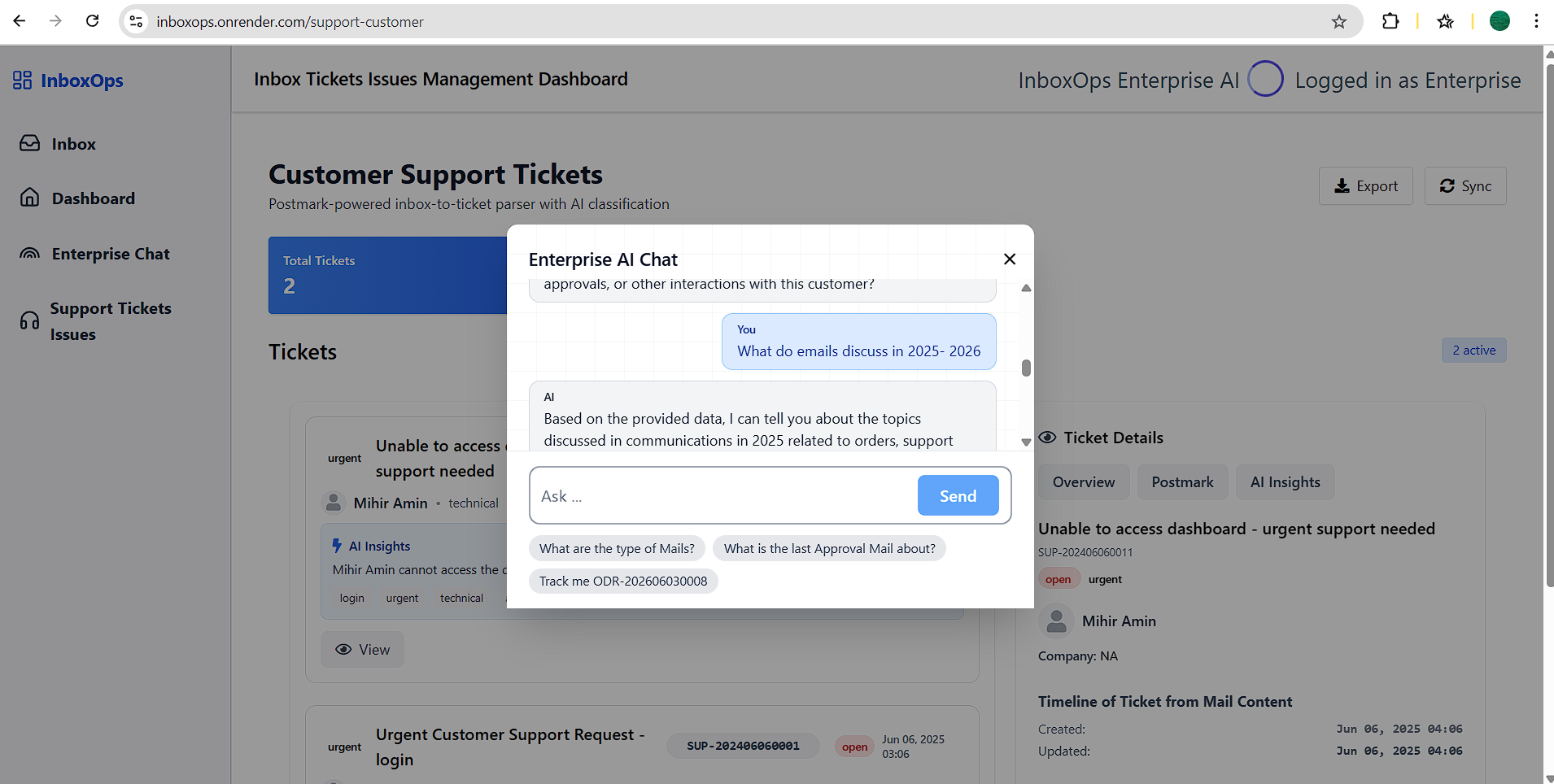Click the Ask input field

click(722, 495)
